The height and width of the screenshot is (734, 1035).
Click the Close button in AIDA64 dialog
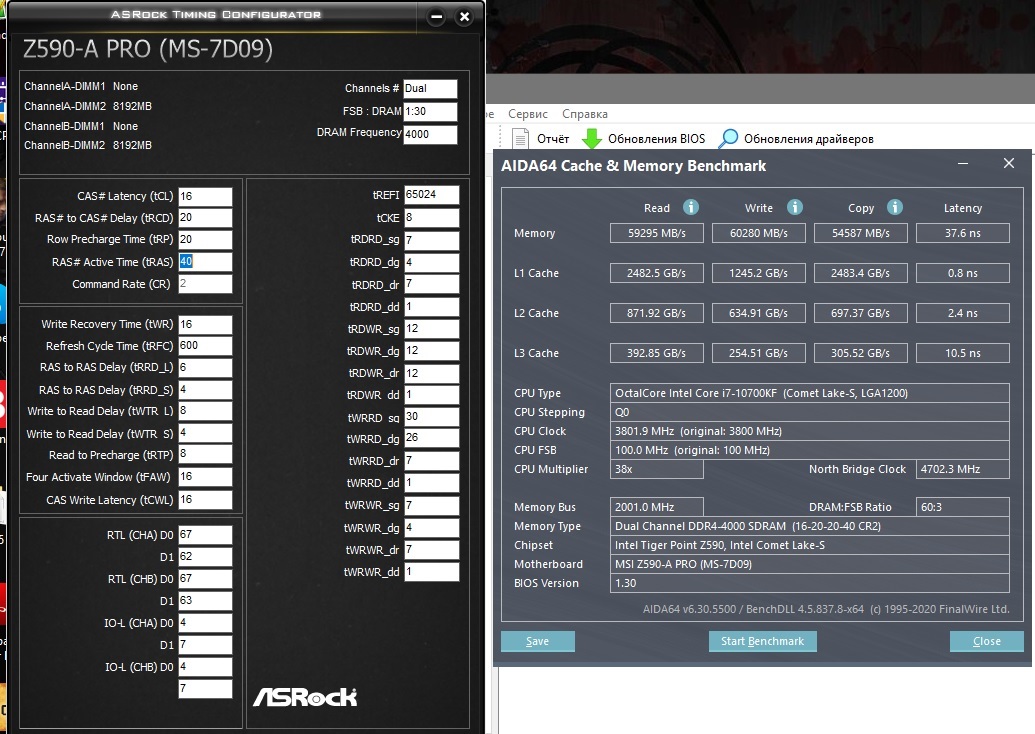(x=986, y=641)
